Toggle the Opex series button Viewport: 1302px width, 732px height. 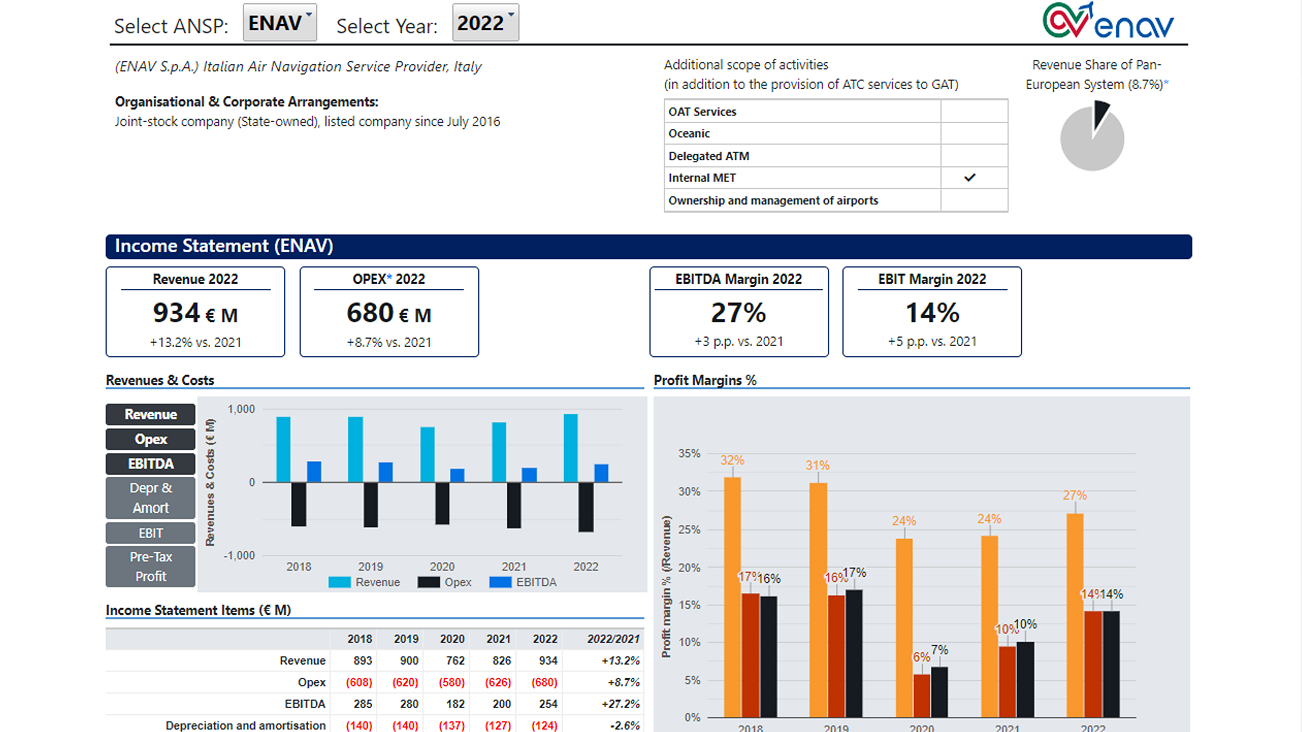click(150, 438)
